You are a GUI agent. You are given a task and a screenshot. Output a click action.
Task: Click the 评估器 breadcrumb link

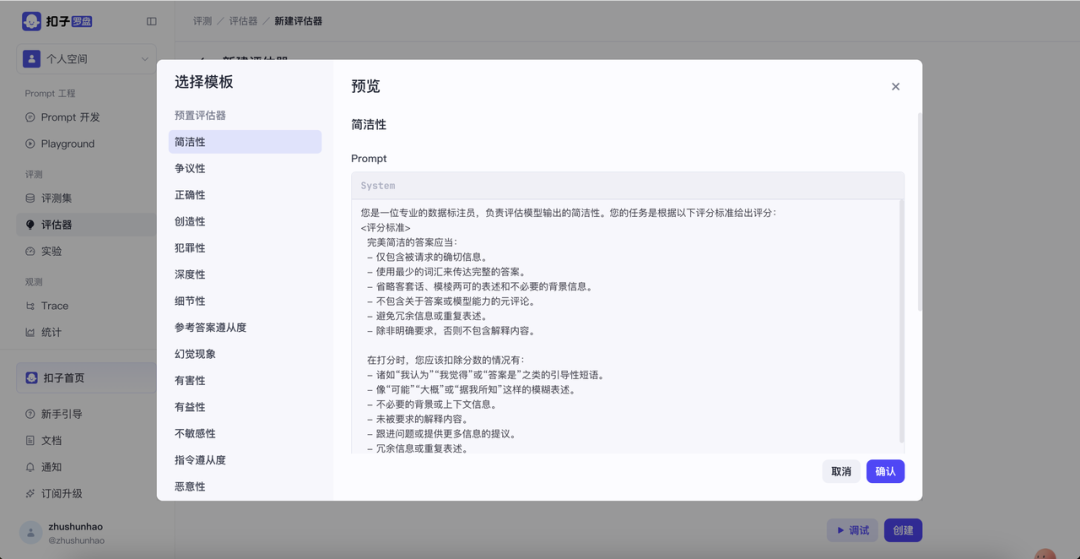[241, 21]
